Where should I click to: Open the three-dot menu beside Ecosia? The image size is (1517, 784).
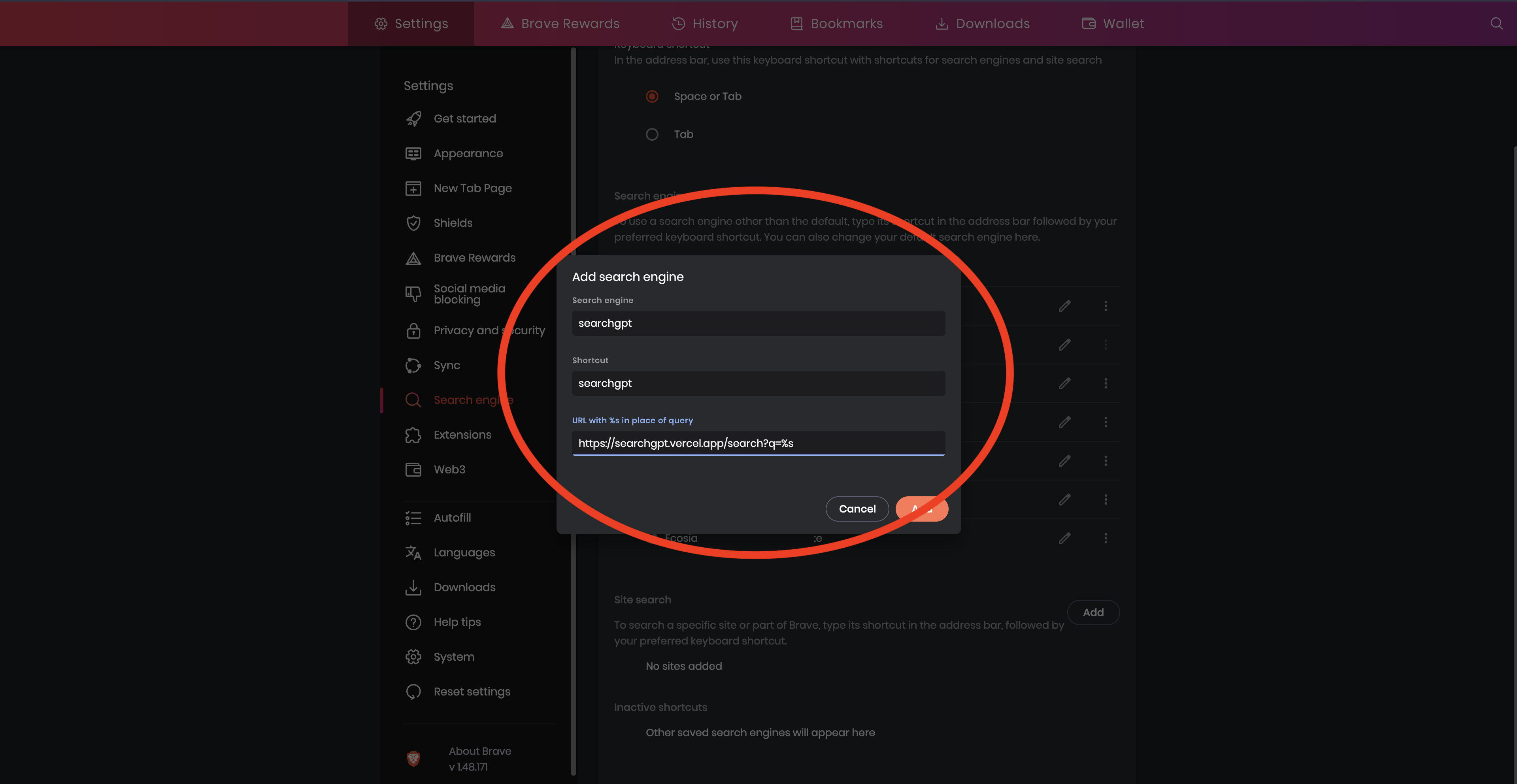tap(1106, 538)
